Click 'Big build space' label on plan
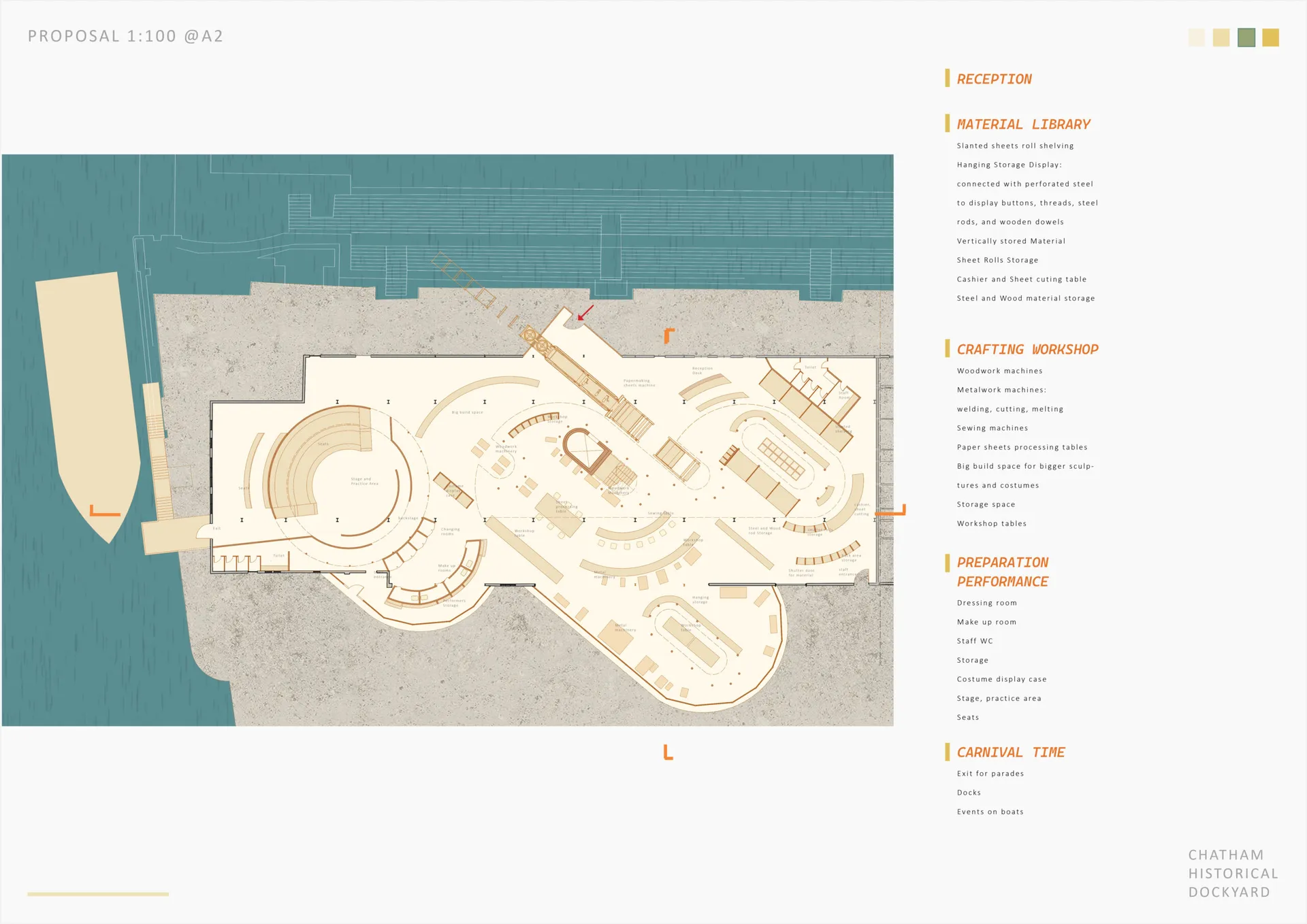Screen dimensions: 1307x924 point(467,412)
